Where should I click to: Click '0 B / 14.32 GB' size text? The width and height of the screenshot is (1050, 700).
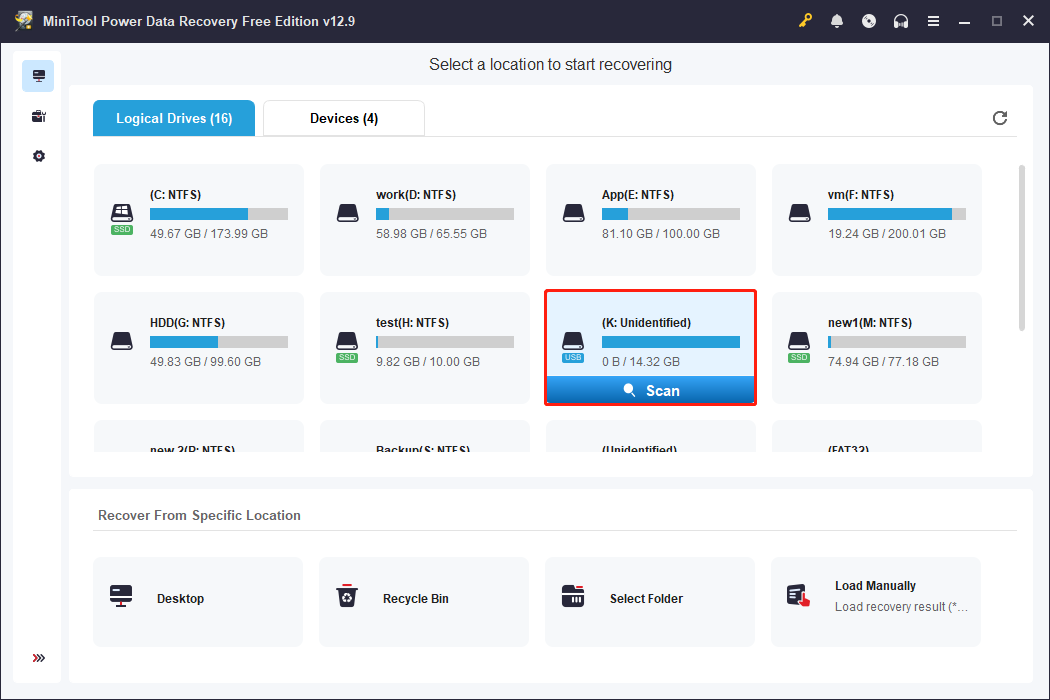pyautogui.click(x=641, y=362)
